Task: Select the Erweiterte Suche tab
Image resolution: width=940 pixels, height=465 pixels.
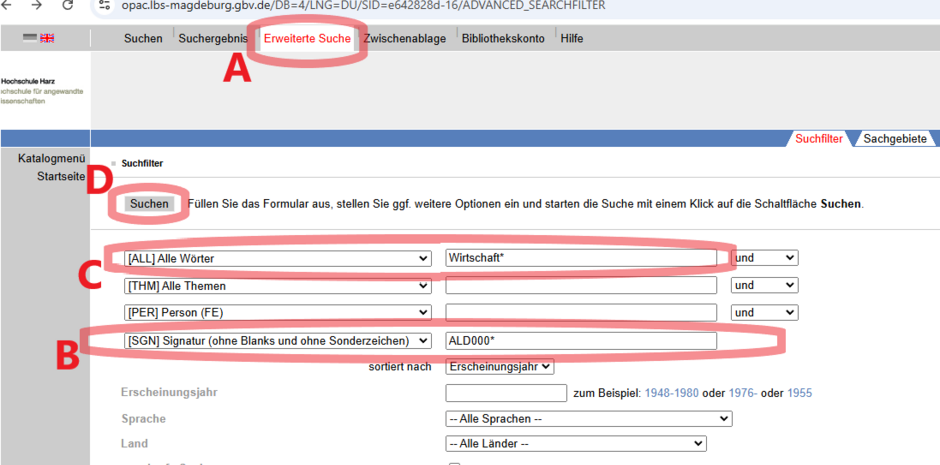Action: pos(307,38)
